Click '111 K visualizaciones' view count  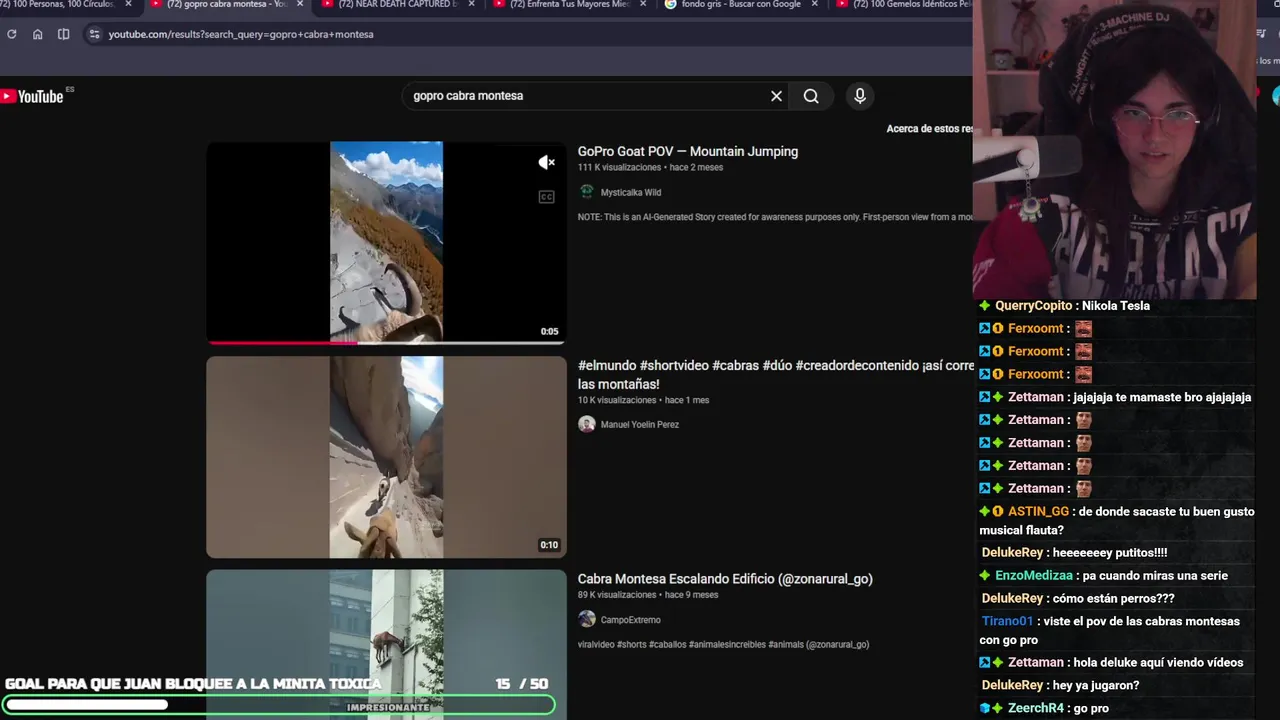click(x=619, y=168)
